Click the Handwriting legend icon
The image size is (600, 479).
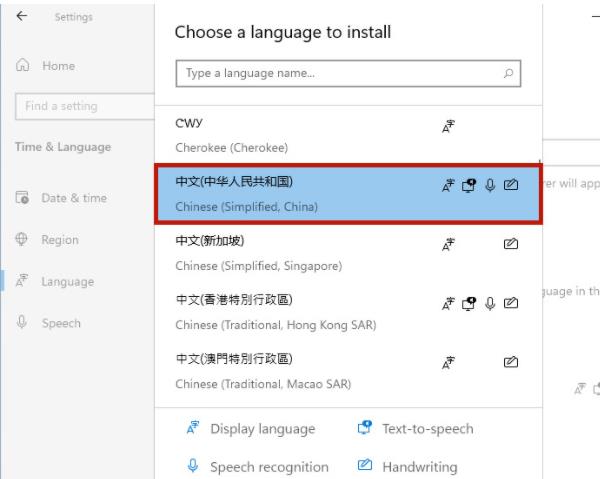click(x=365, y=464)
